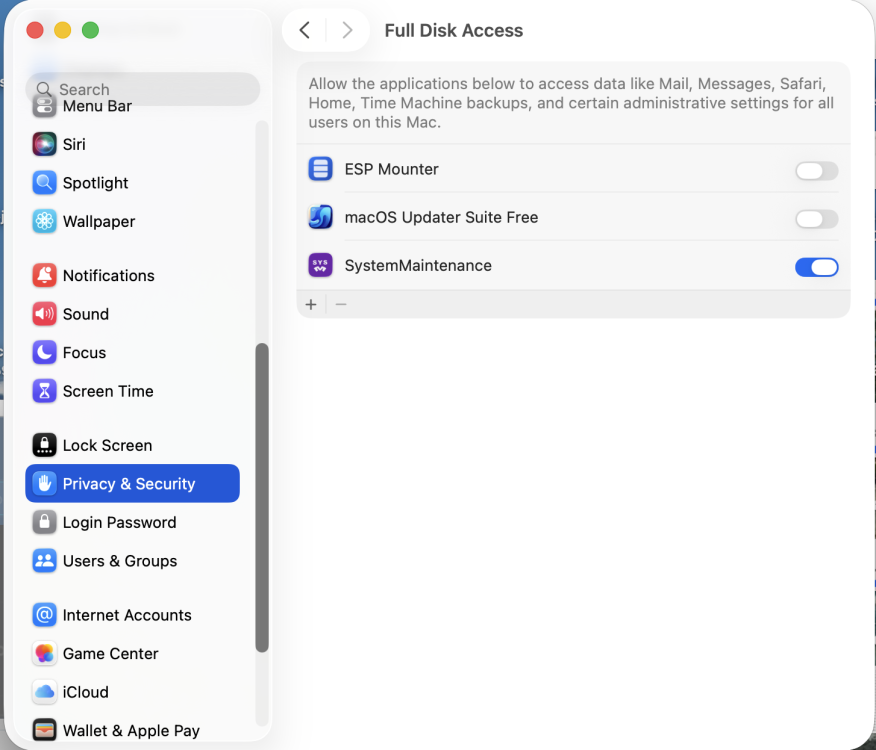The height and width of the screenshot is (750, 876).
Task: Minimize the window with the yellow button
Action: point(63,30)
